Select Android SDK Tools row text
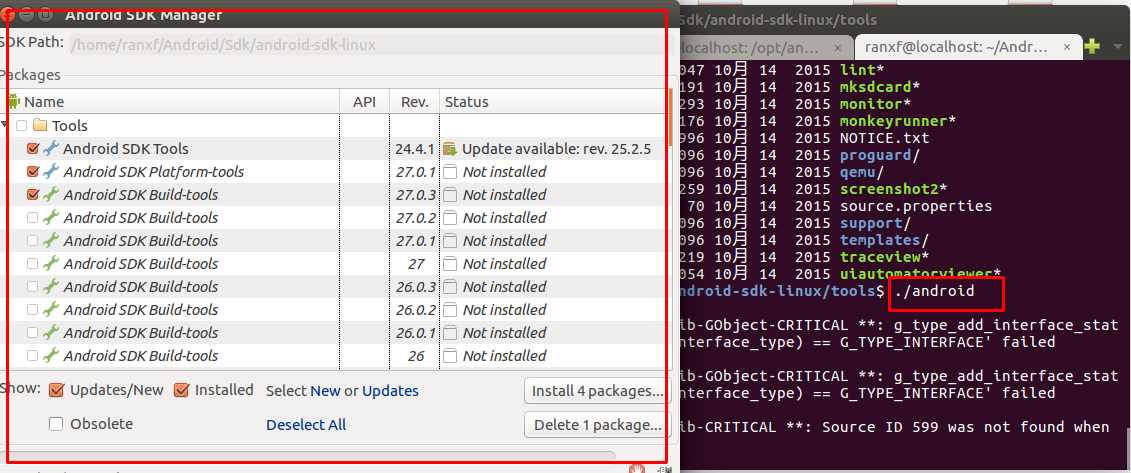The height and width of the screenshot is (473, 1131). 126,149
